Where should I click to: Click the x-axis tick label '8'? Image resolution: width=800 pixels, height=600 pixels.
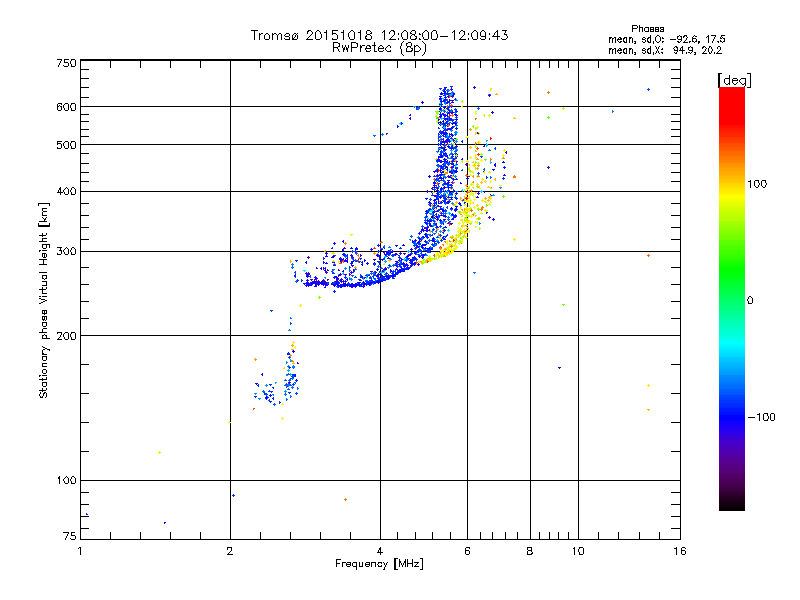tap(530, 551)
